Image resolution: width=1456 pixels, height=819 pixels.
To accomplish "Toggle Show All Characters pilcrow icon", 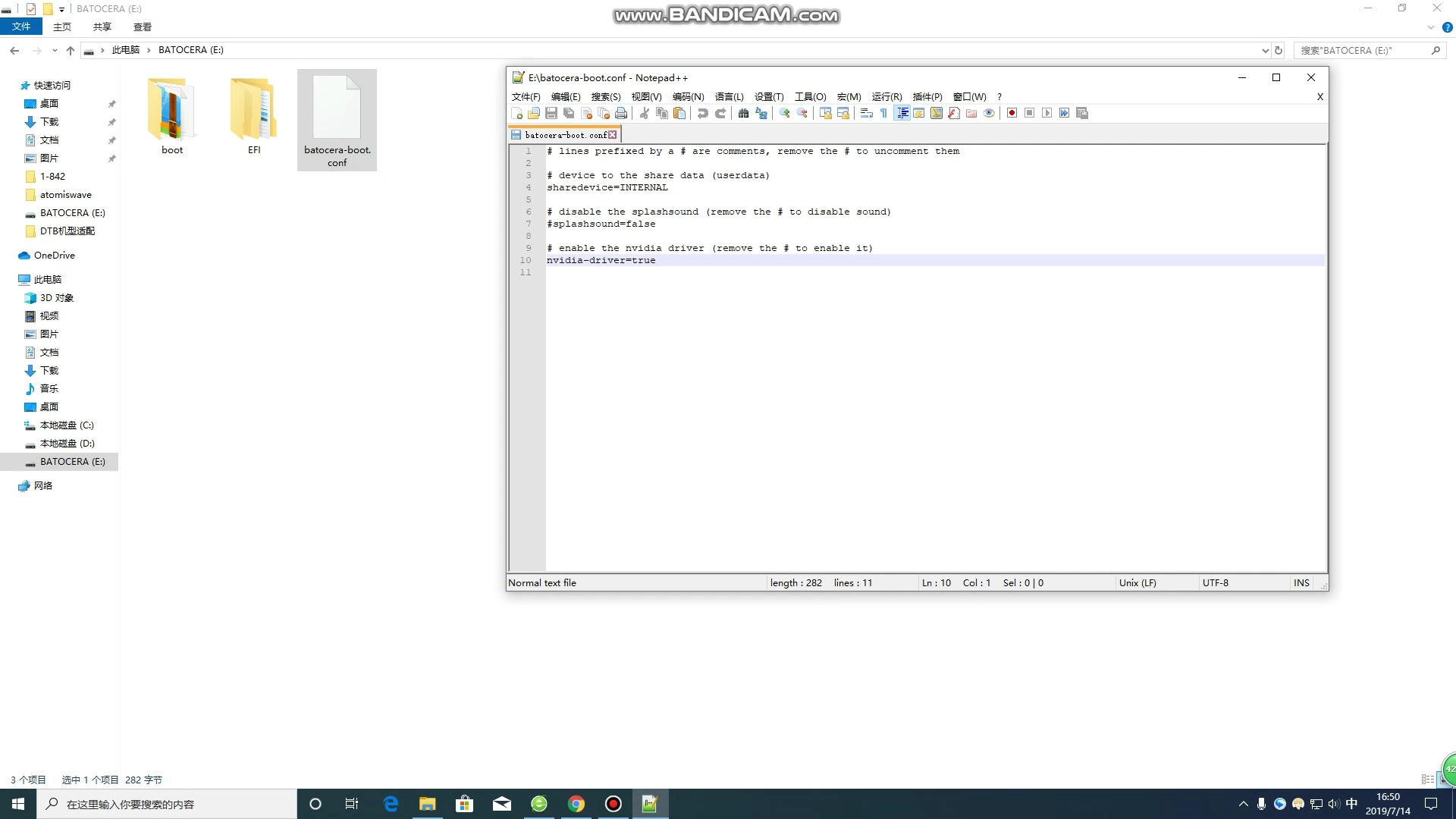I will tap(883, 113).
